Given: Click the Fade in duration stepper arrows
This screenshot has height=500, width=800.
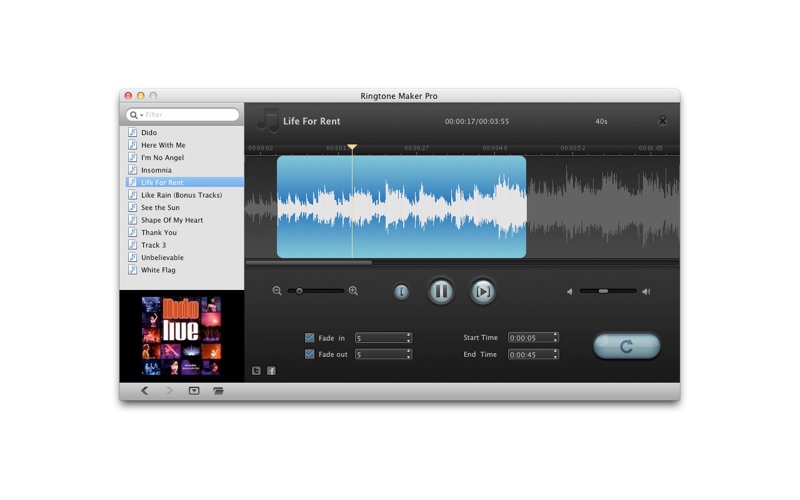Looking at the screenshot, I should [408, 338].
